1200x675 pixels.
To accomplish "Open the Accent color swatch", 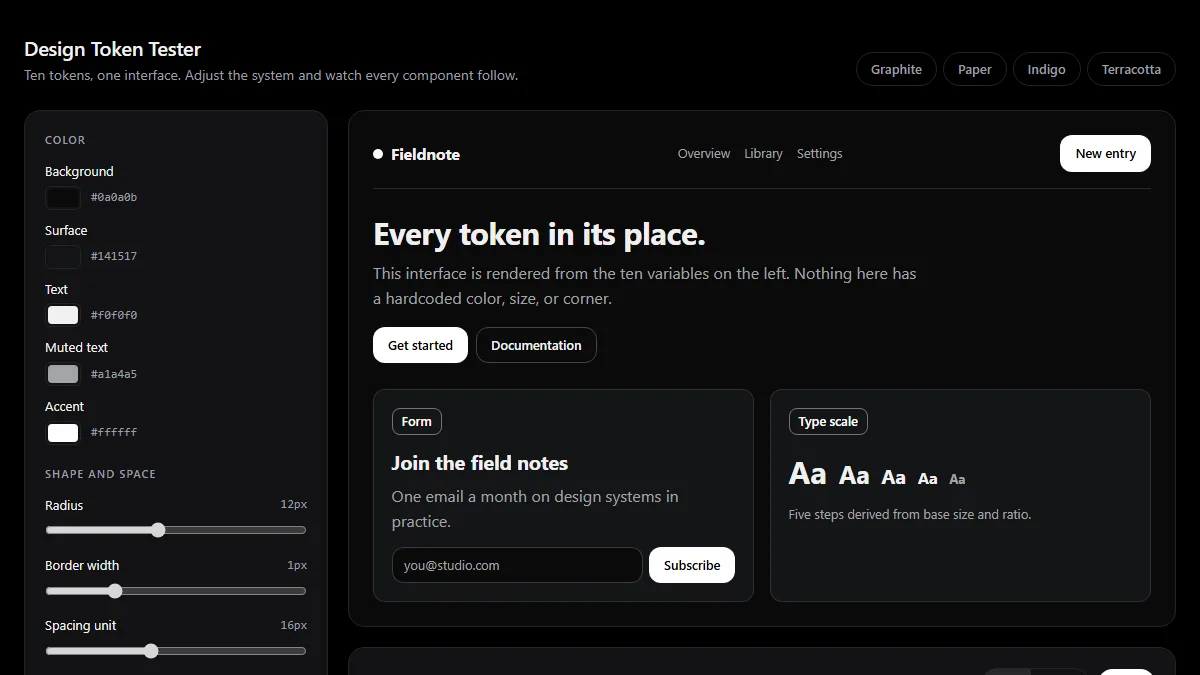I will [x=63, y=433].
